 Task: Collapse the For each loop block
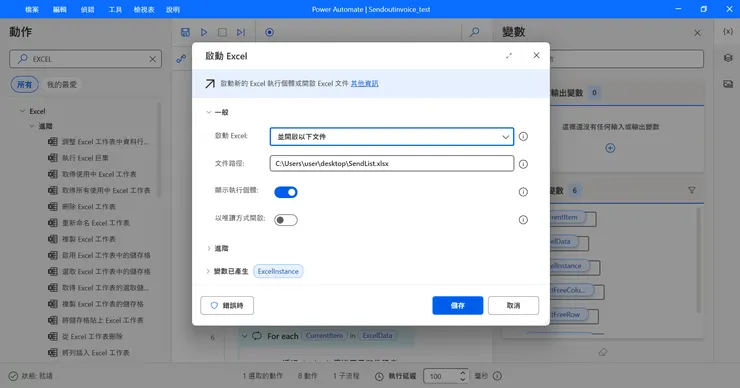click(244, 336)
